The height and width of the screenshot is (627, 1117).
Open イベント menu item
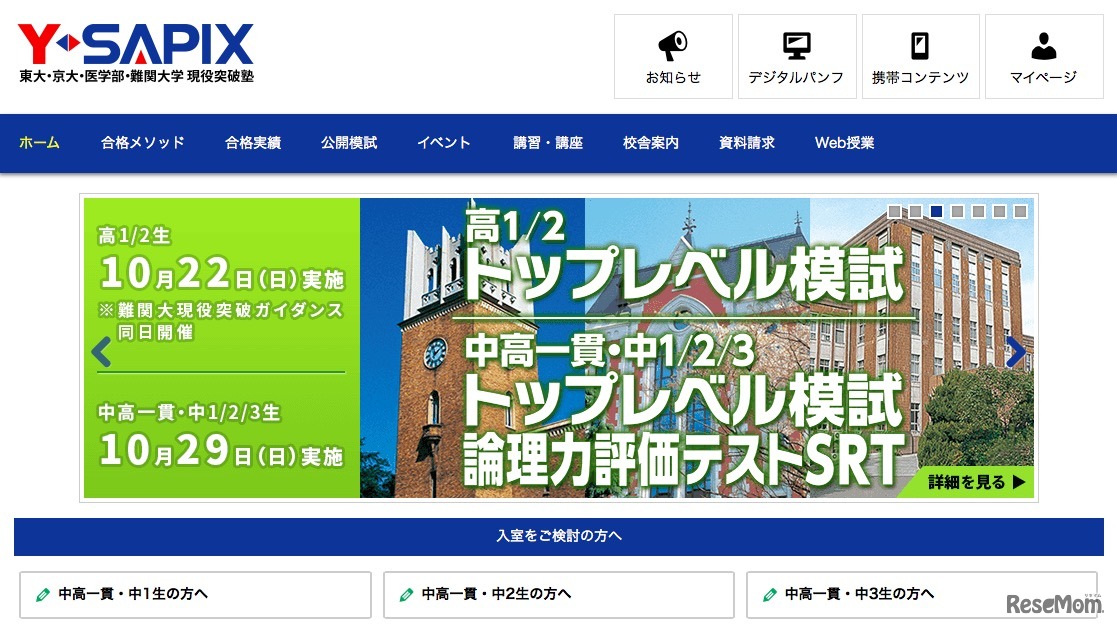click(444, 142)
